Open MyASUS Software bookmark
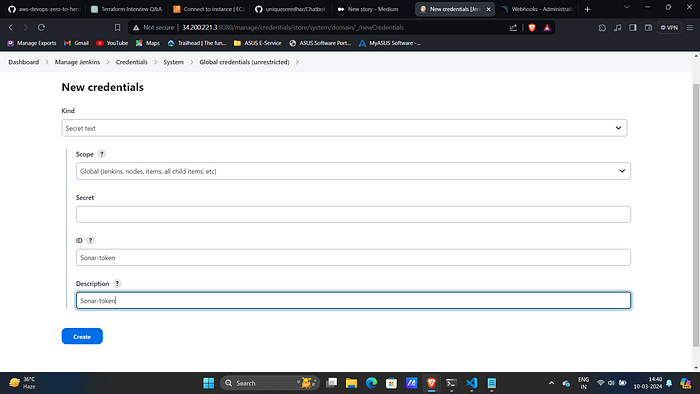The image size is (700, 394). pos(390,43)
